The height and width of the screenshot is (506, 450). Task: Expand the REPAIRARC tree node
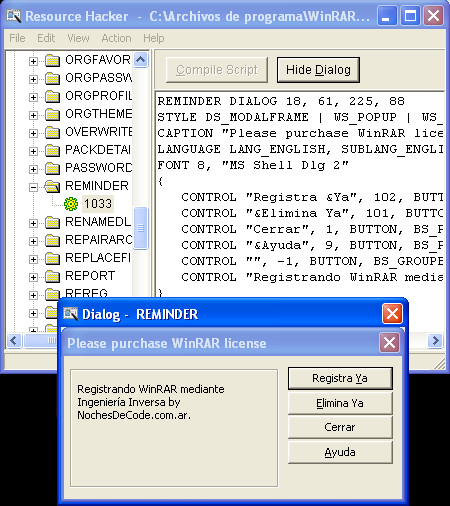pyautogui.click(x=33, y=241)
